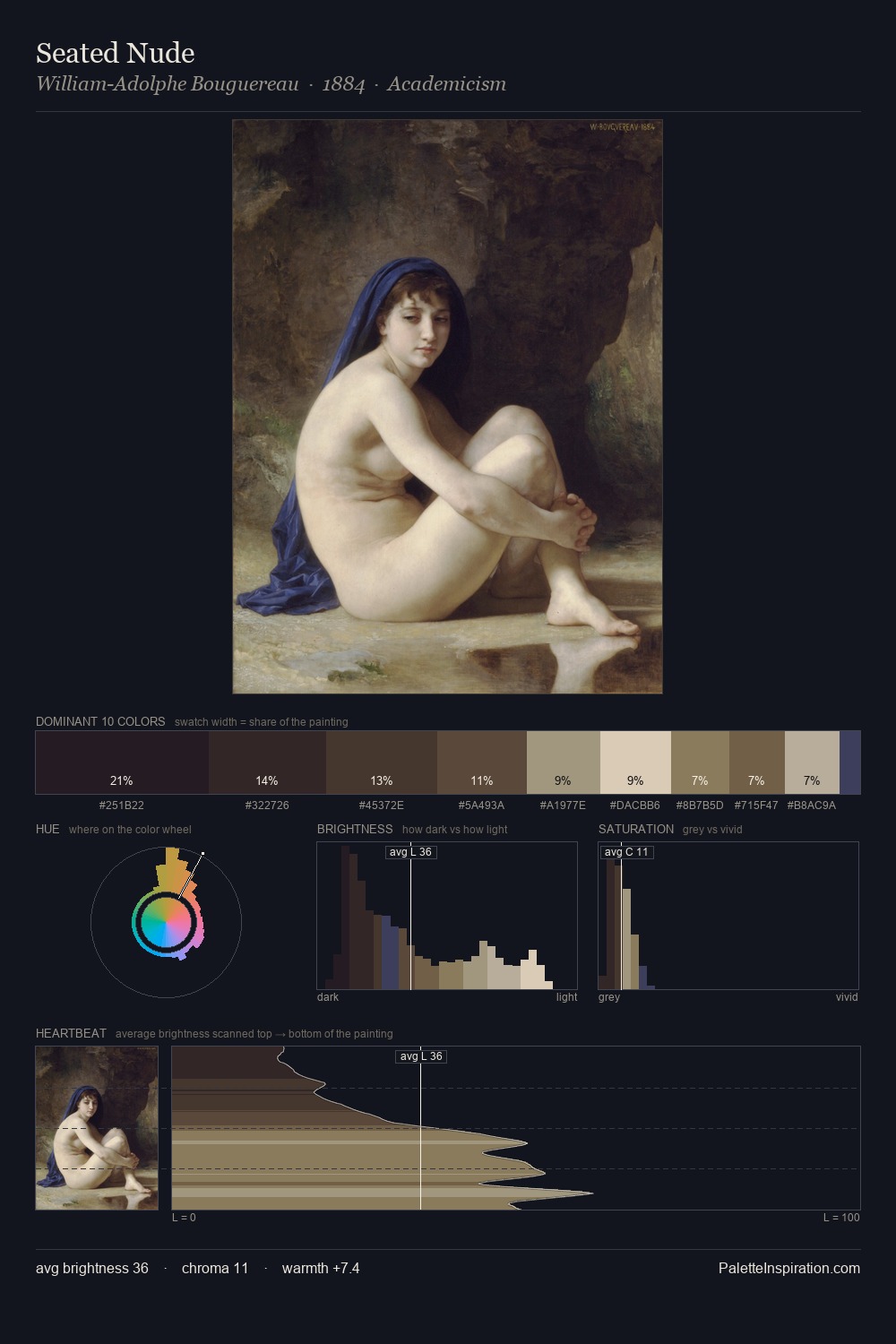Pick the #8B7B5D color swatch
The width and height of the screenshot is (896, 1344).
tap(700, 762)
